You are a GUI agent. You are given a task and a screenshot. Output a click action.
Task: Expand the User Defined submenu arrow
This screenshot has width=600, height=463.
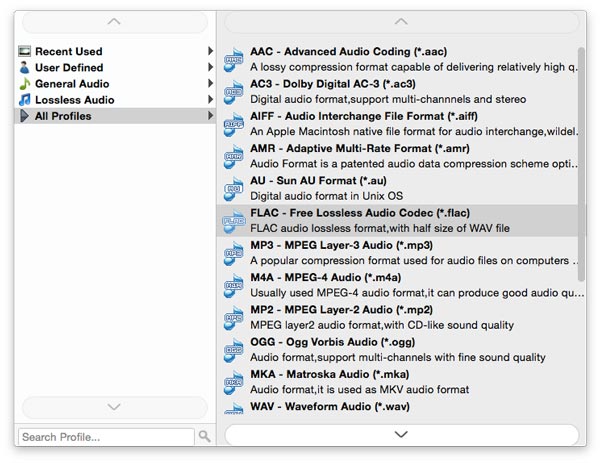click(210, 67)
